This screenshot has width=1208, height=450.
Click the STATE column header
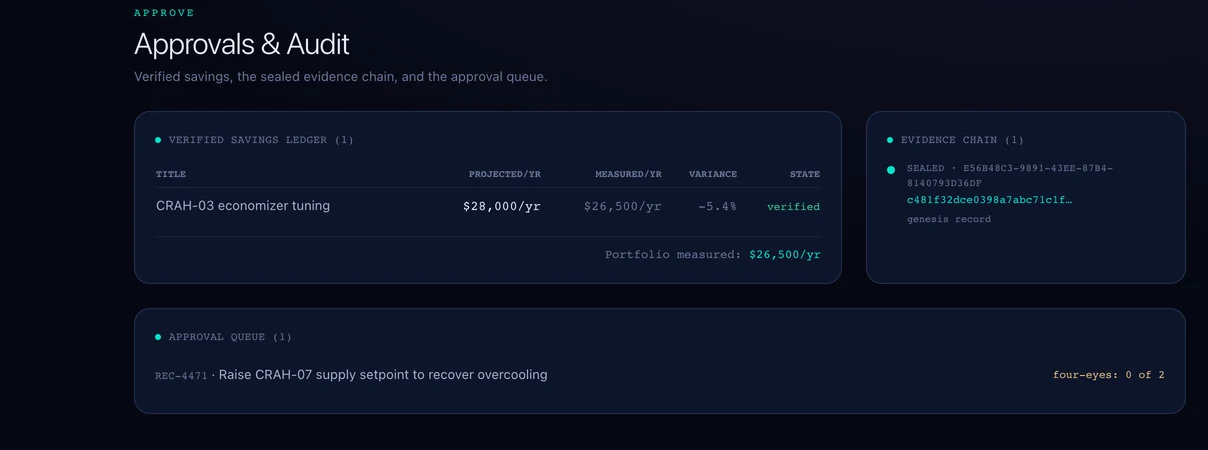(x=805, y=174)
